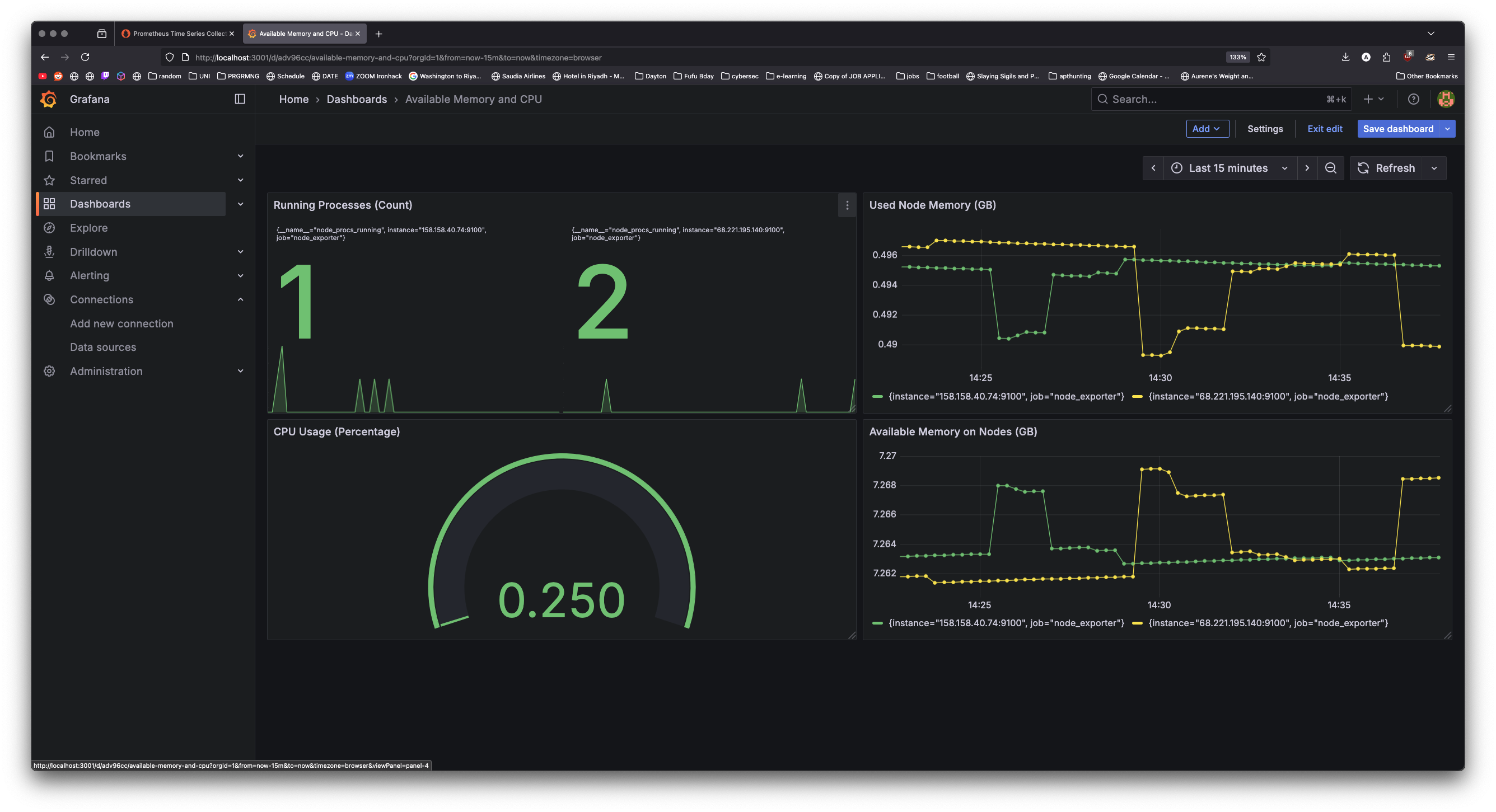Click the Grafana logo icon
Image resolution: width=1496 pixels, height=812 pixels.
(x=49, y=99)
